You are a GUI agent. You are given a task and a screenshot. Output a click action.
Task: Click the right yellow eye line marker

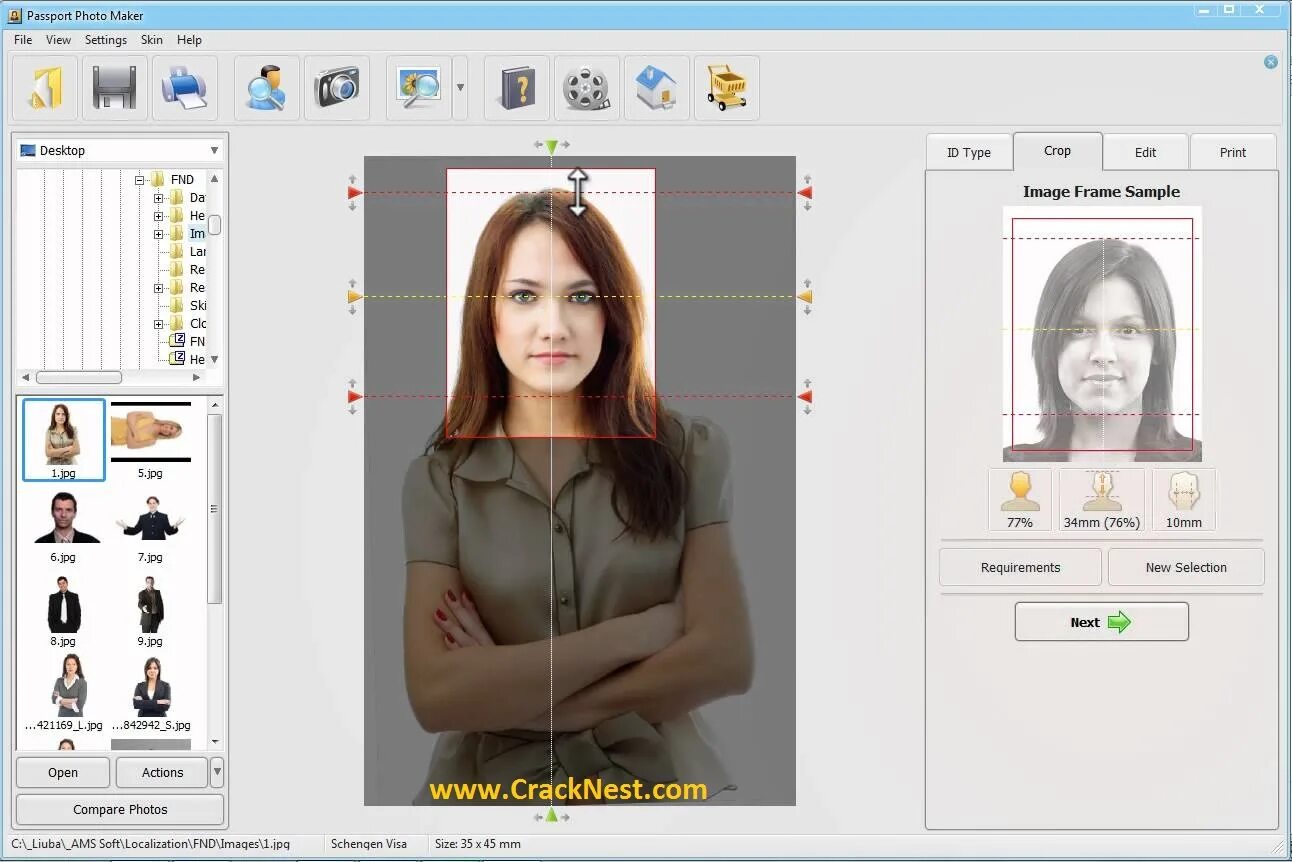(x=805, y=297)
